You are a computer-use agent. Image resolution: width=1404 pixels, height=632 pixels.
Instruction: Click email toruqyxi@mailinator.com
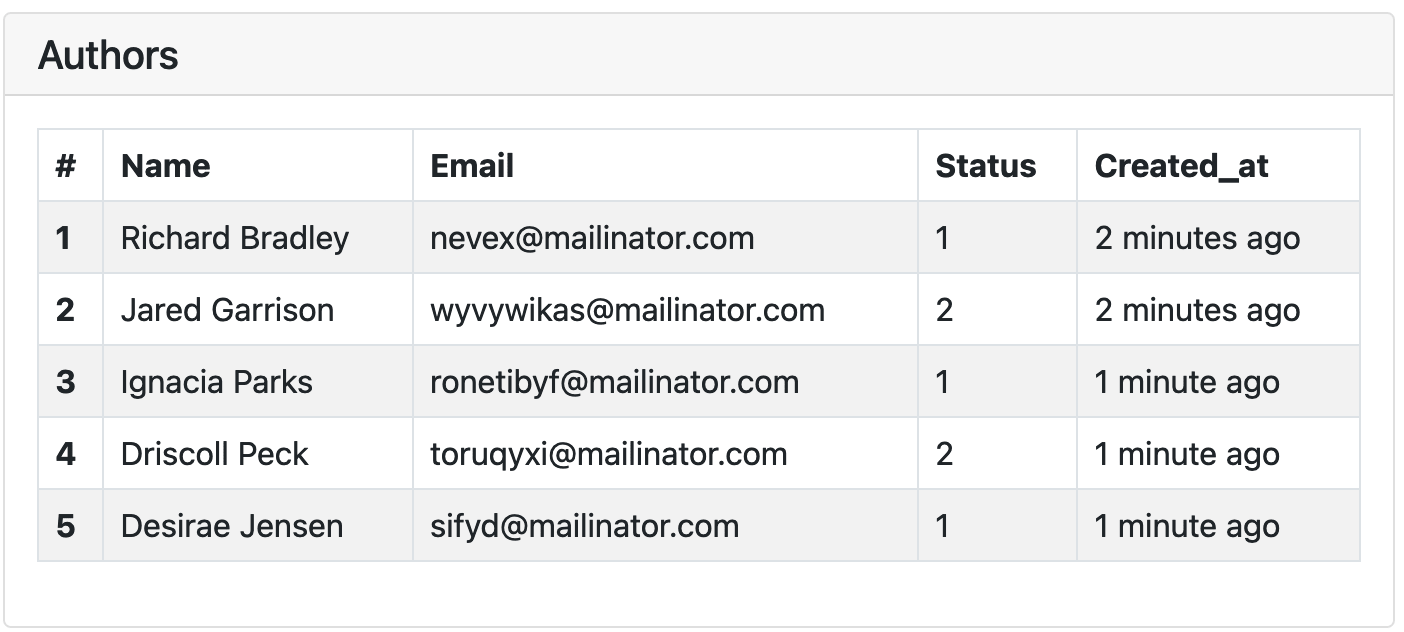pyautogui.click(x=609, y=454)
